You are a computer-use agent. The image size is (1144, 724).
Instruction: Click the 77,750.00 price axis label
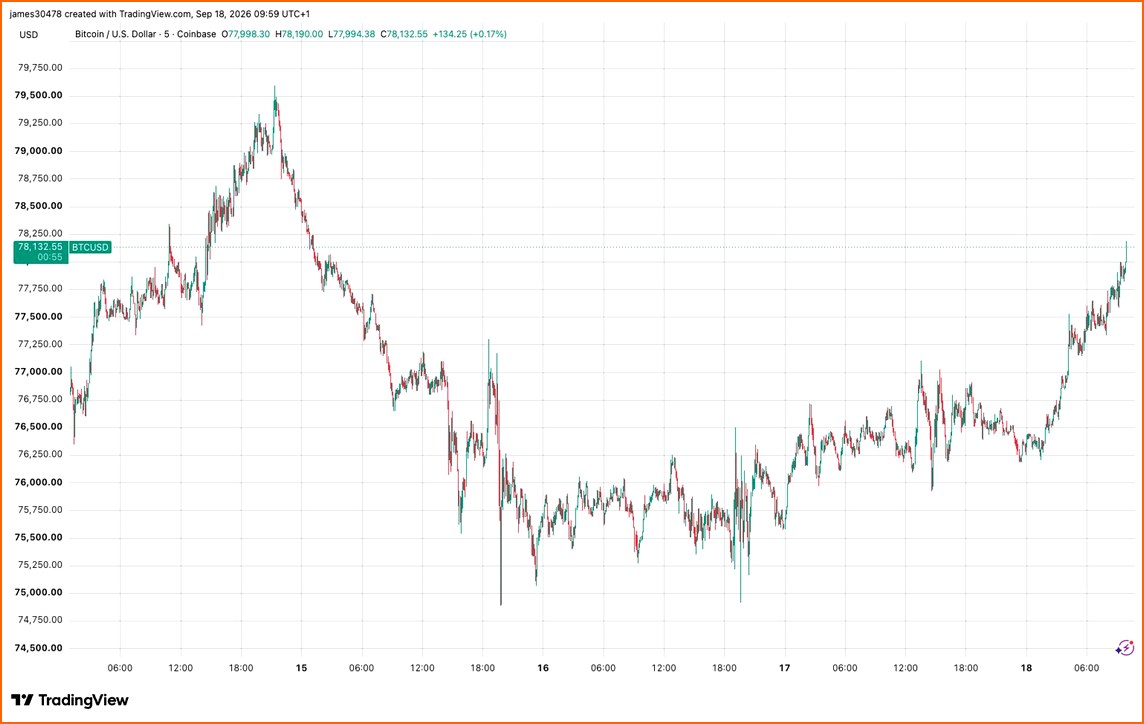coord(40,288)
